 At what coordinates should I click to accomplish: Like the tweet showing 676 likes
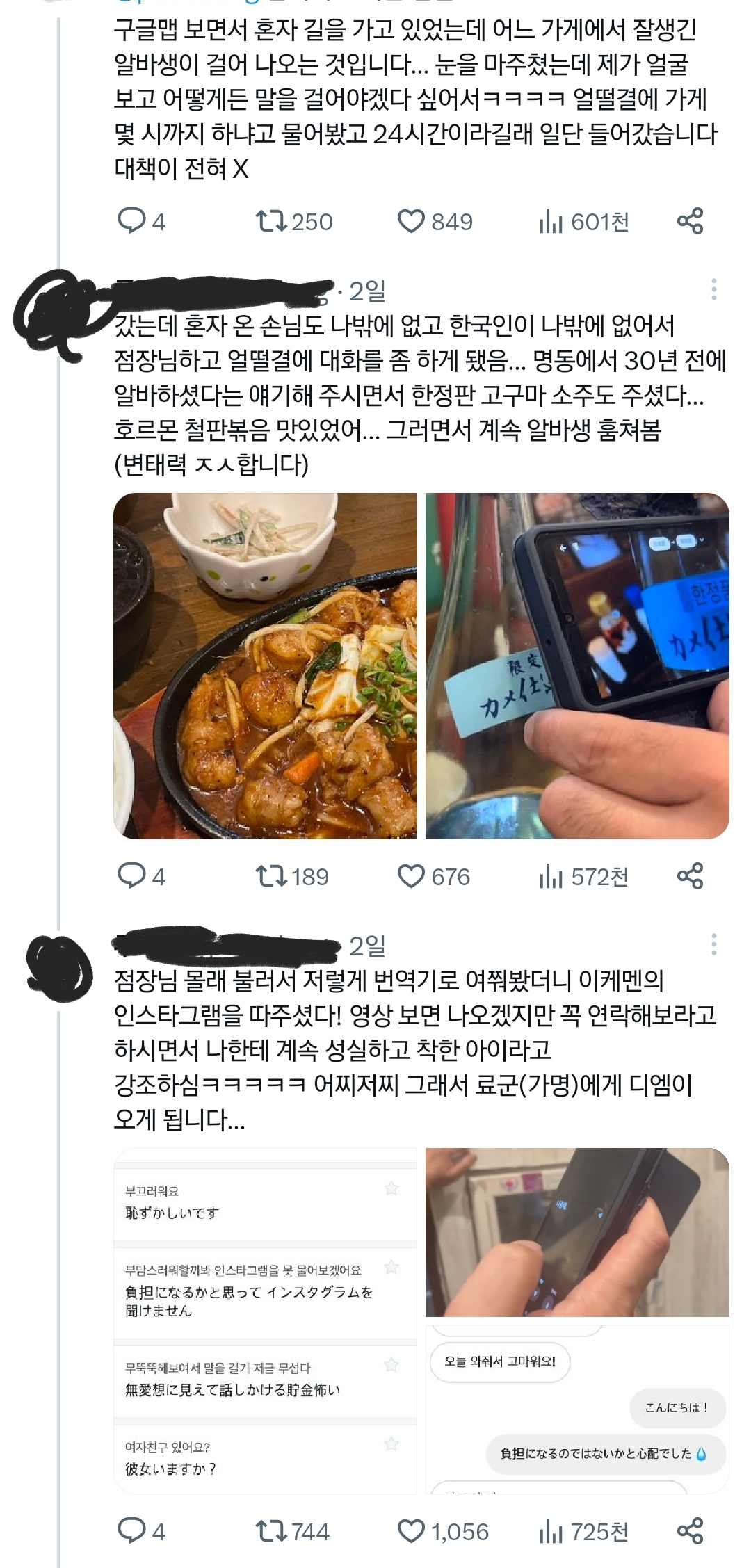click(x=433, y=876)
